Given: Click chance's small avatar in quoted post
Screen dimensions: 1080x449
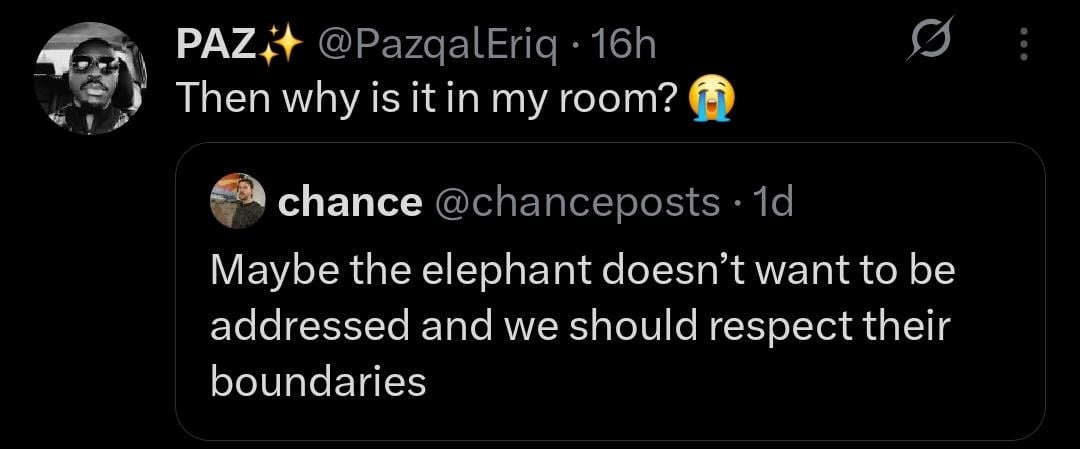Looking at the screenshot, I should (x=238, y=202).
